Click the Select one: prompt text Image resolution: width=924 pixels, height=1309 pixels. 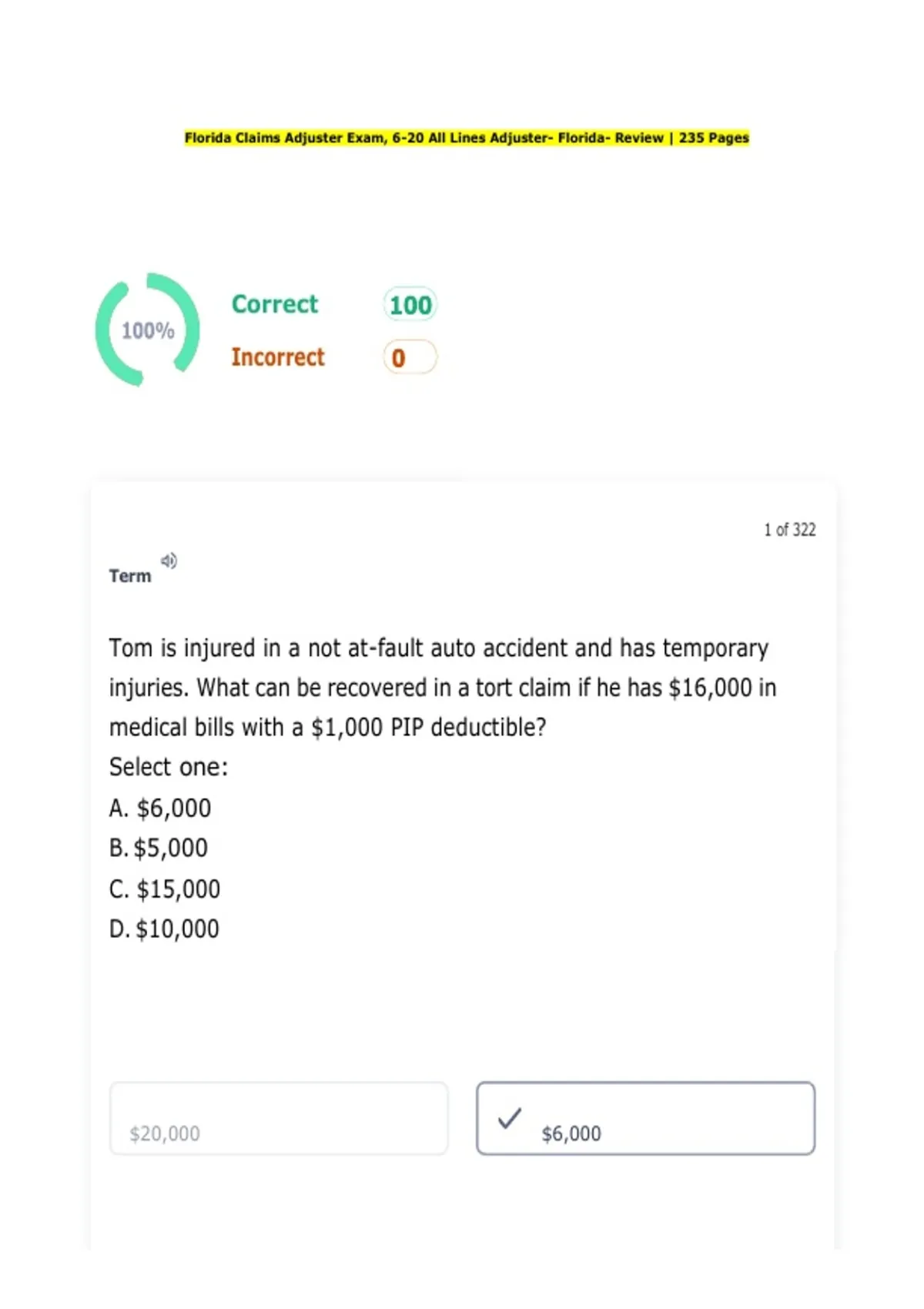click(169, 767)
